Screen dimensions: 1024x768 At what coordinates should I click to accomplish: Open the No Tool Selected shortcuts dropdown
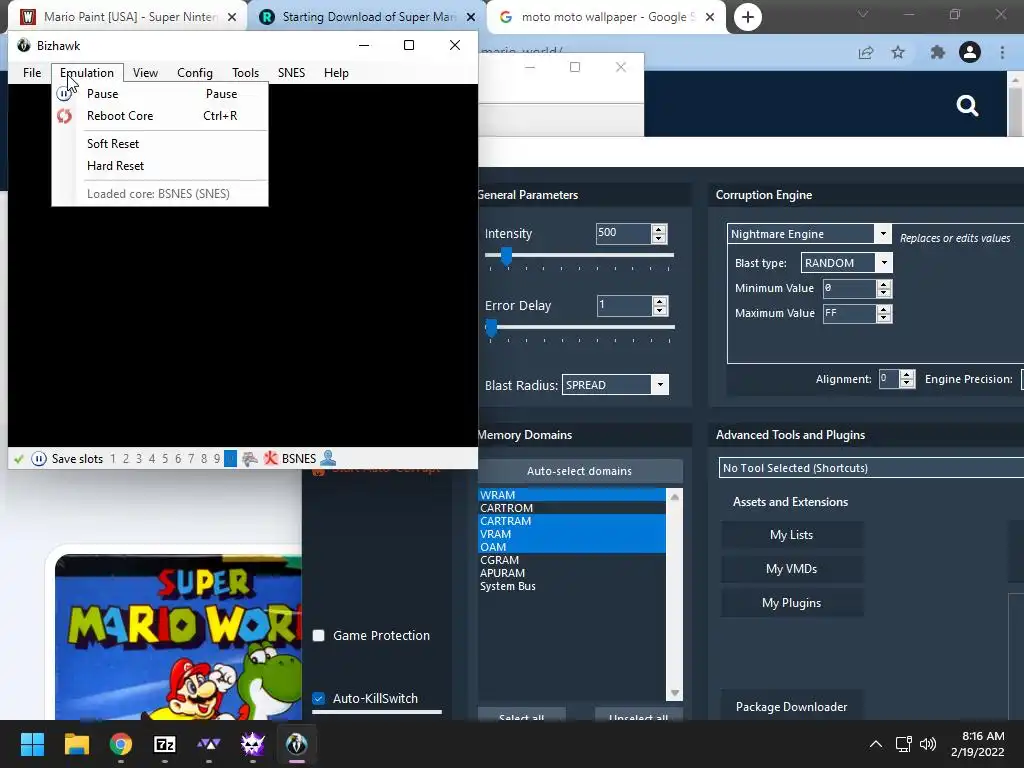[x=871, y=468]
